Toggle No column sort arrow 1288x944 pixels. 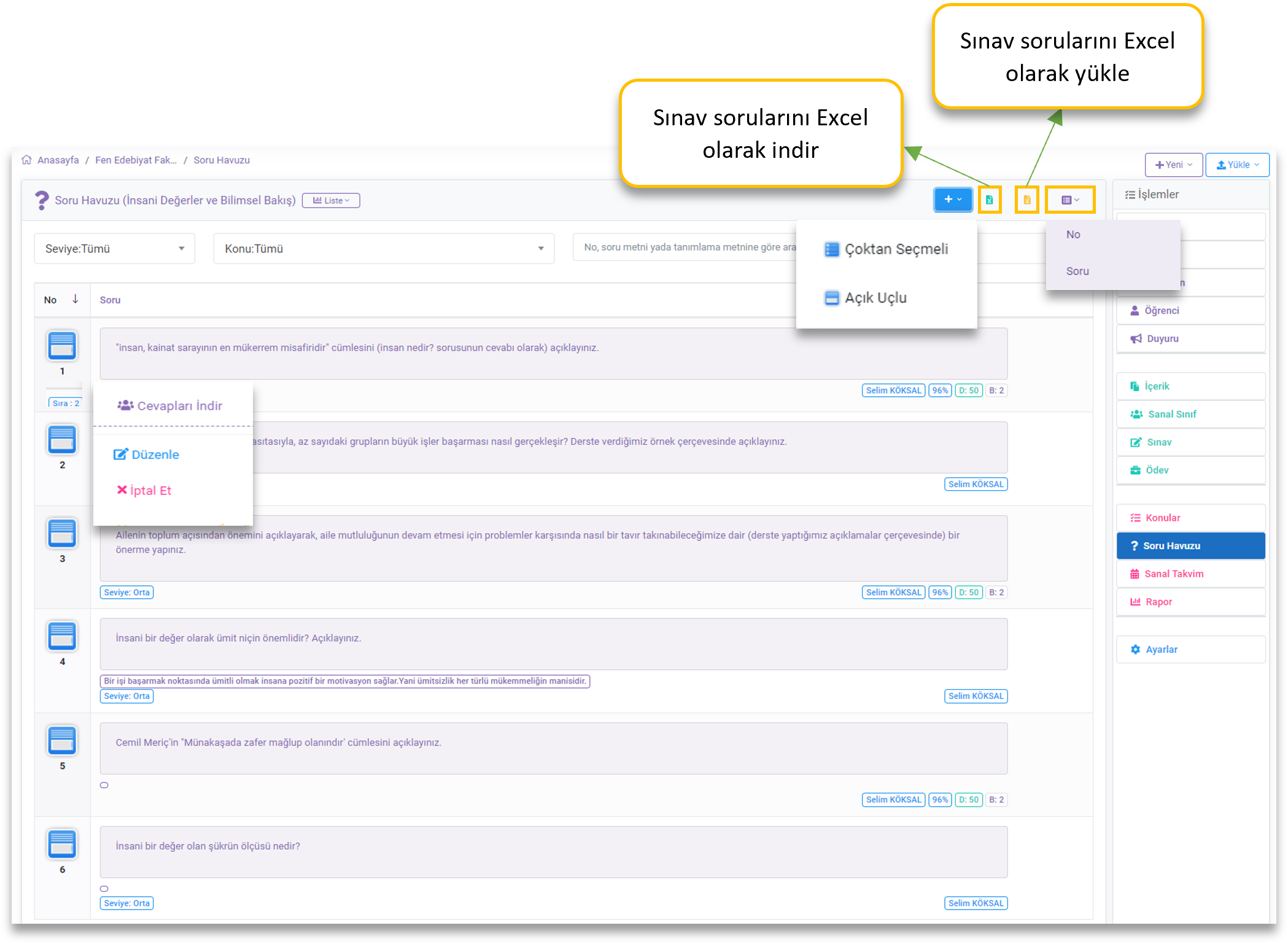tap(75, 299)
